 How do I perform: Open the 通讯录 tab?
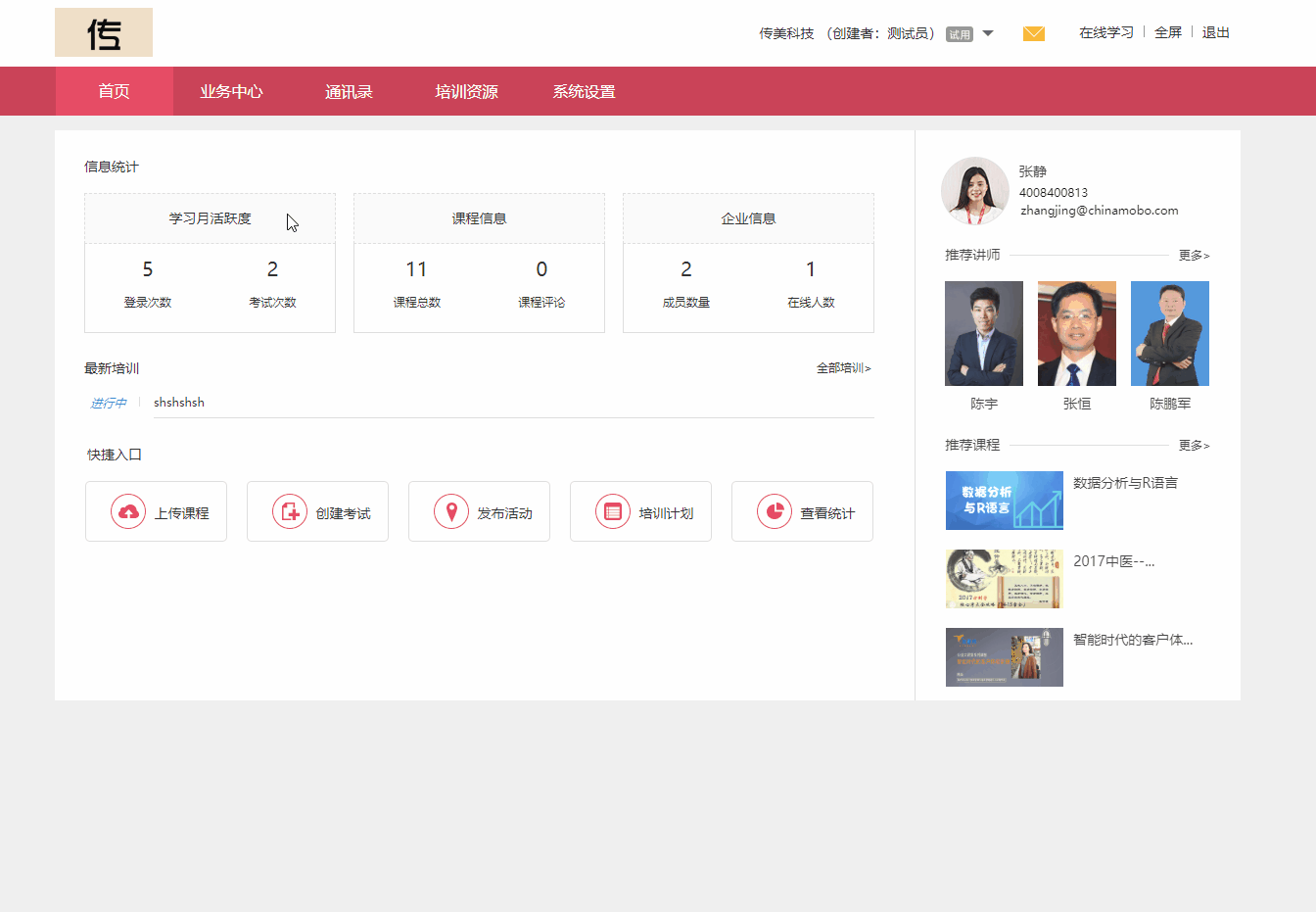tap(349, 90)
